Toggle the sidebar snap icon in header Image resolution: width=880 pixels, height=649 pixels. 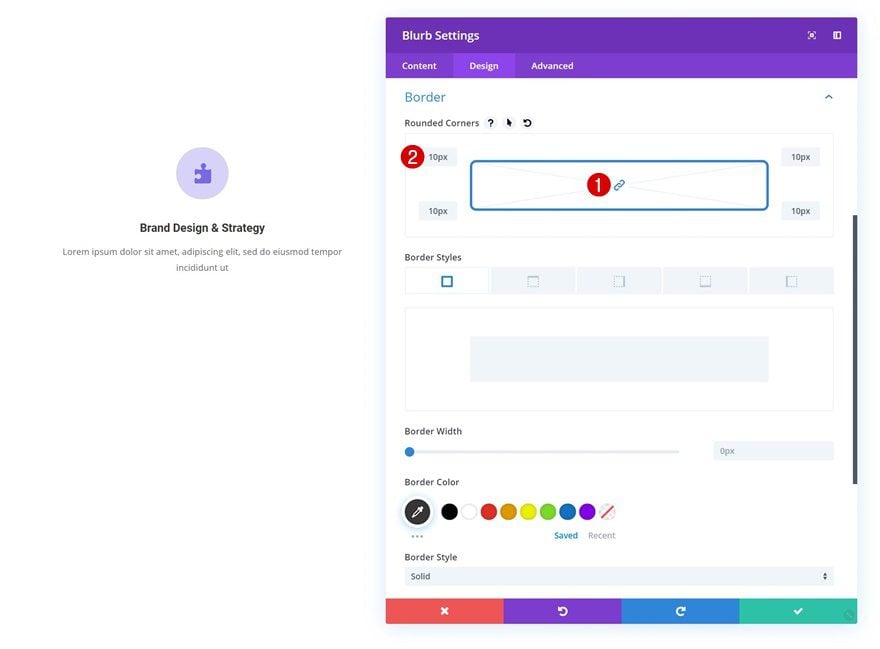tap(837, 35)
